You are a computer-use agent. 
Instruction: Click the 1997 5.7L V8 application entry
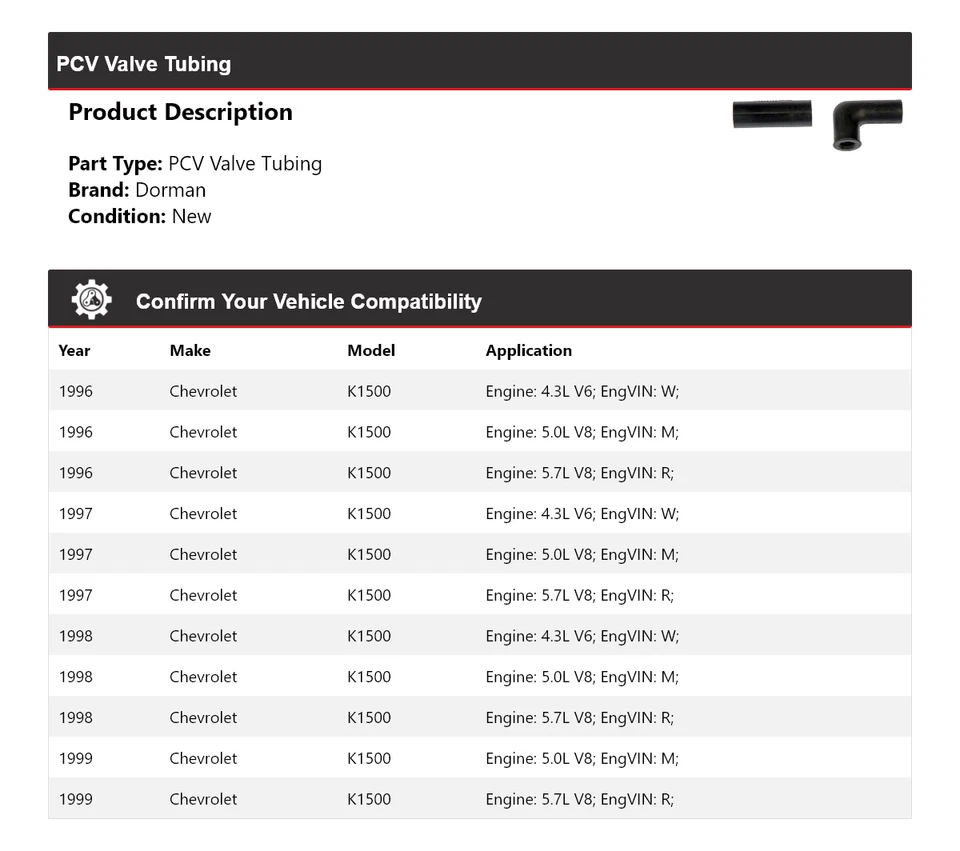pyautogui.click(x=579, y=595)
